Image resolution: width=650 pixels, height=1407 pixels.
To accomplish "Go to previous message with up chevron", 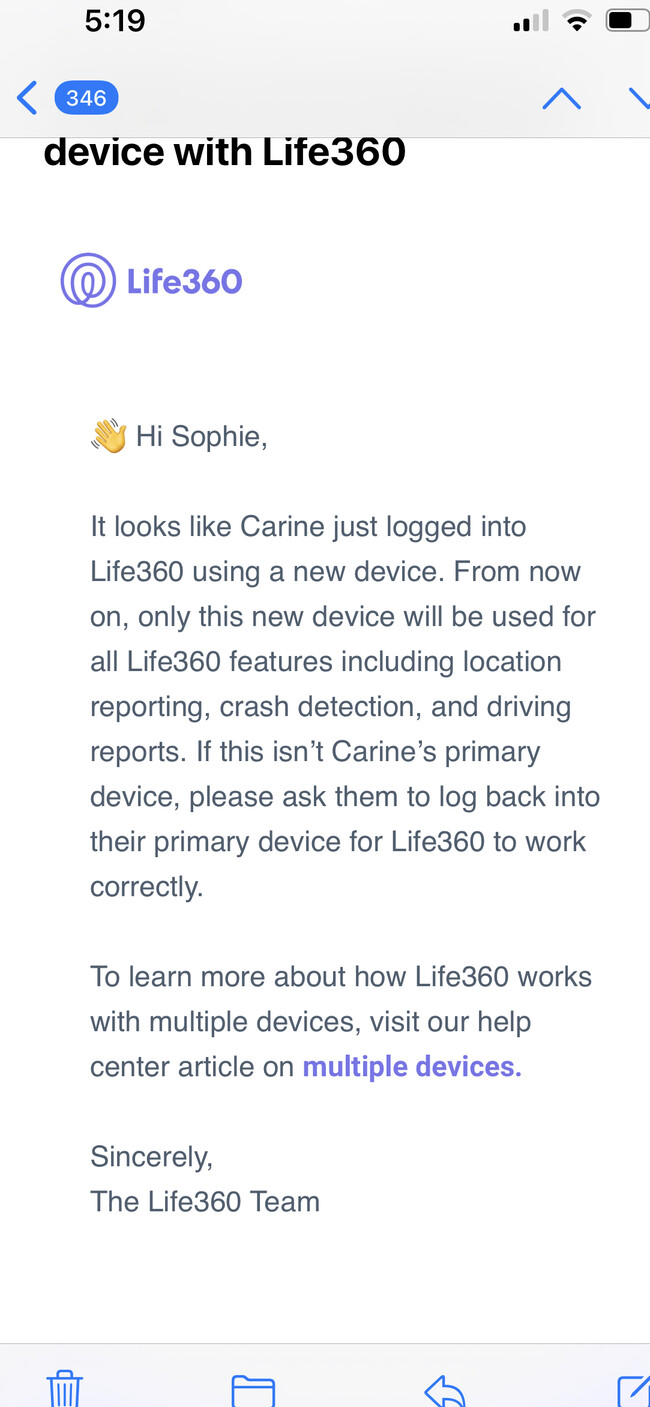I will (x=561, y=98).
